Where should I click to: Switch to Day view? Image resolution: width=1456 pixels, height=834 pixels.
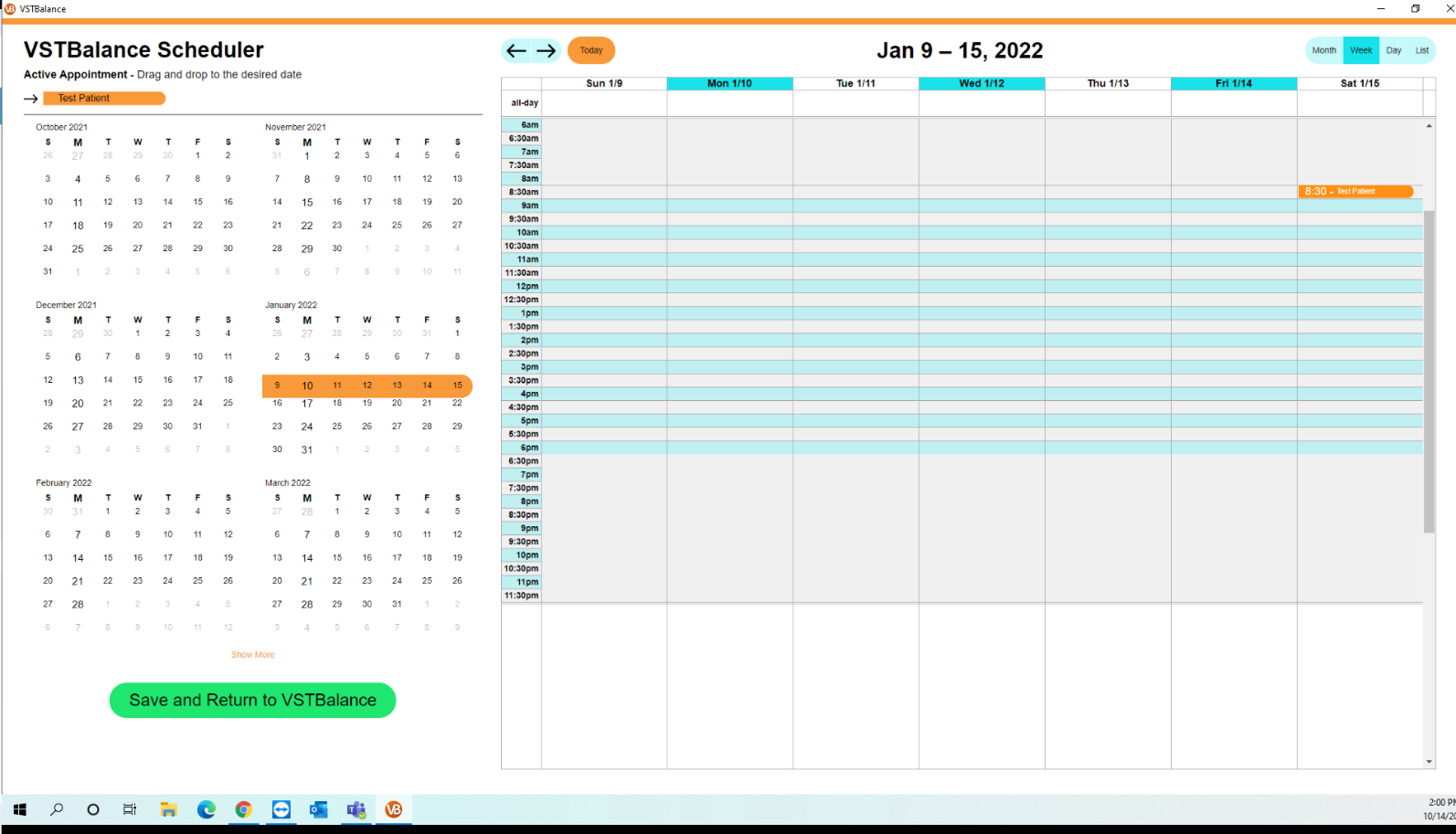tap(1394, 50)
